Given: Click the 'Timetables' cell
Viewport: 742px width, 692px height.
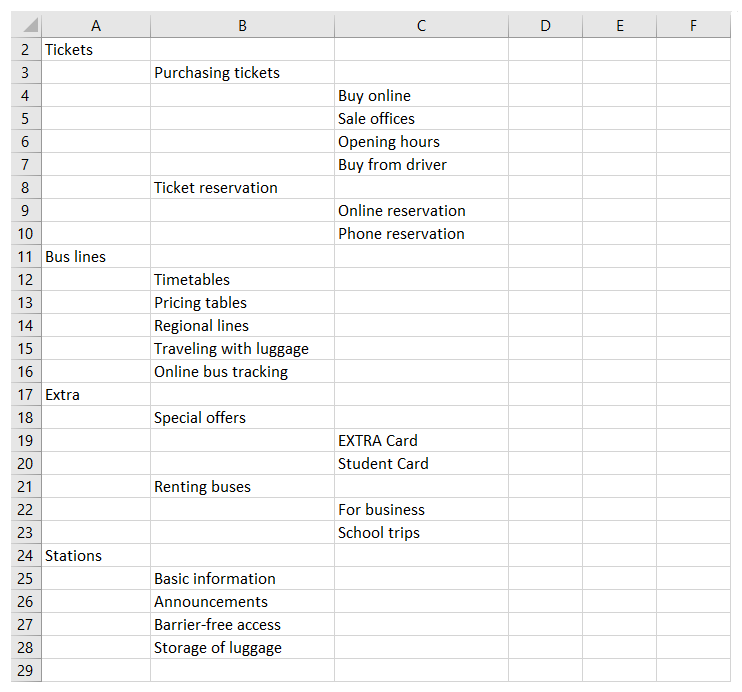Looking at the screenshot, I should tap(242, 279).
